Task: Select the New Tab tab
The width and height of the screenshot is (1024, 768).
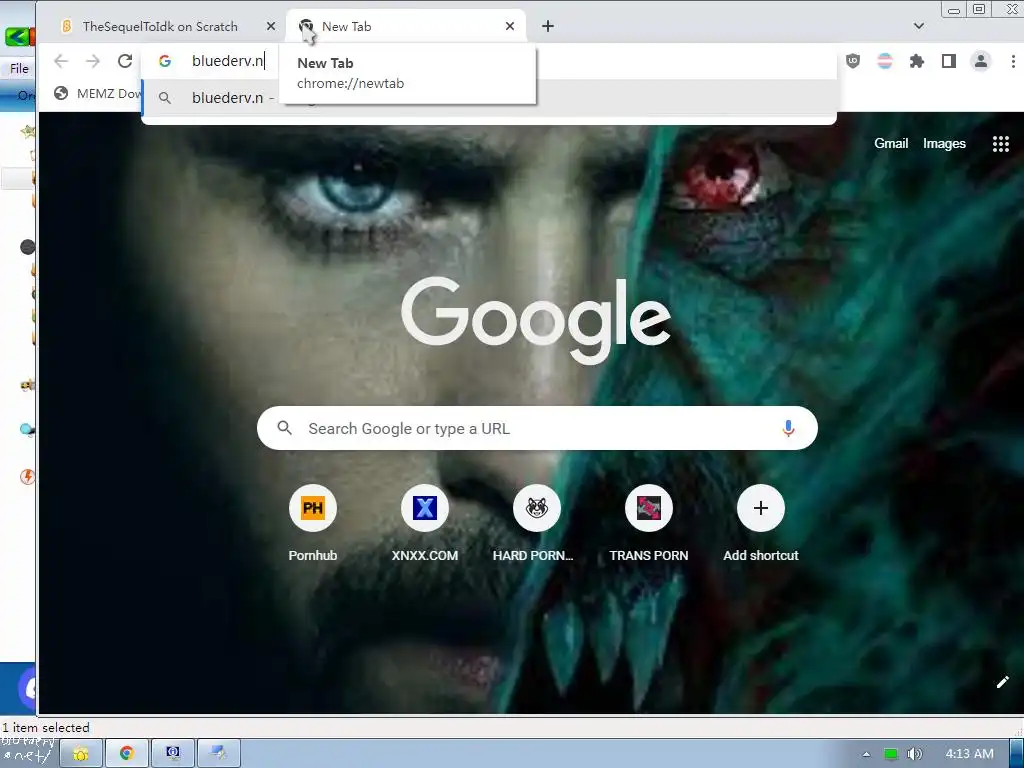Action: (x=405, y=26)
